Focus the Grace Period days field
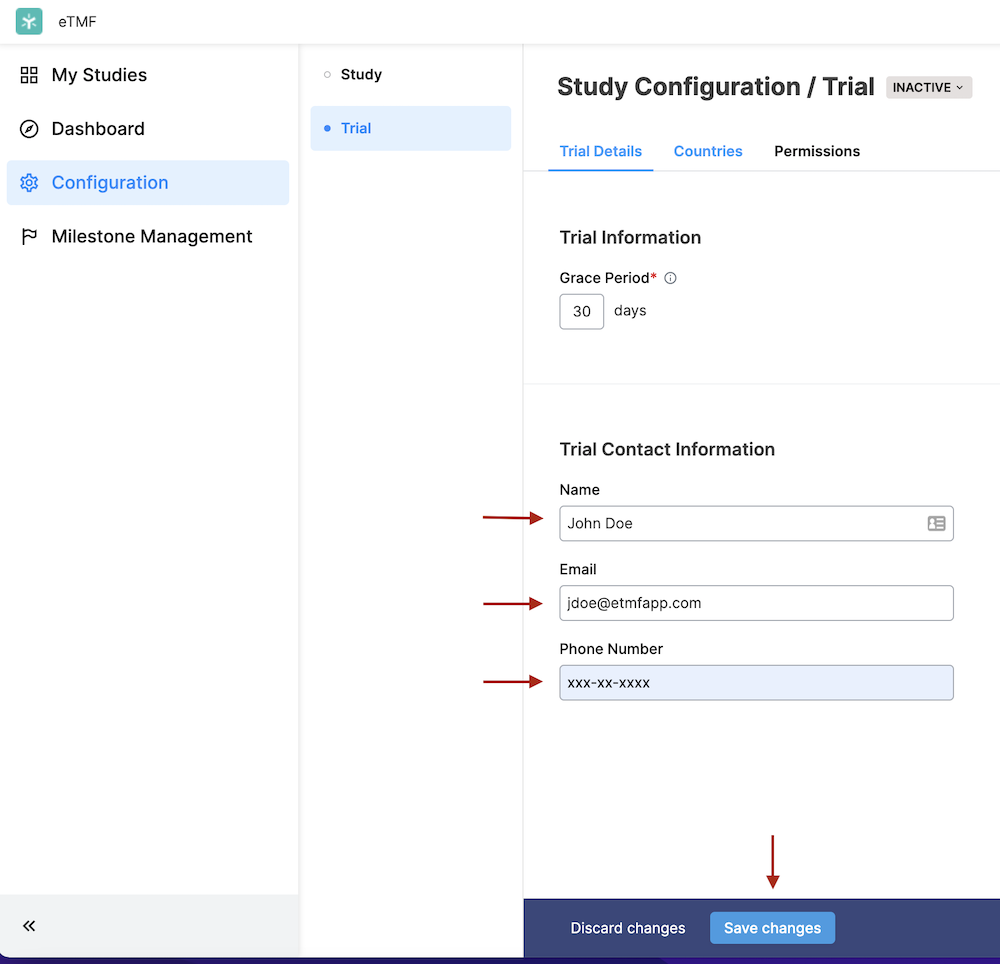This screenshot has width=1000, height=964. (582, 312)
